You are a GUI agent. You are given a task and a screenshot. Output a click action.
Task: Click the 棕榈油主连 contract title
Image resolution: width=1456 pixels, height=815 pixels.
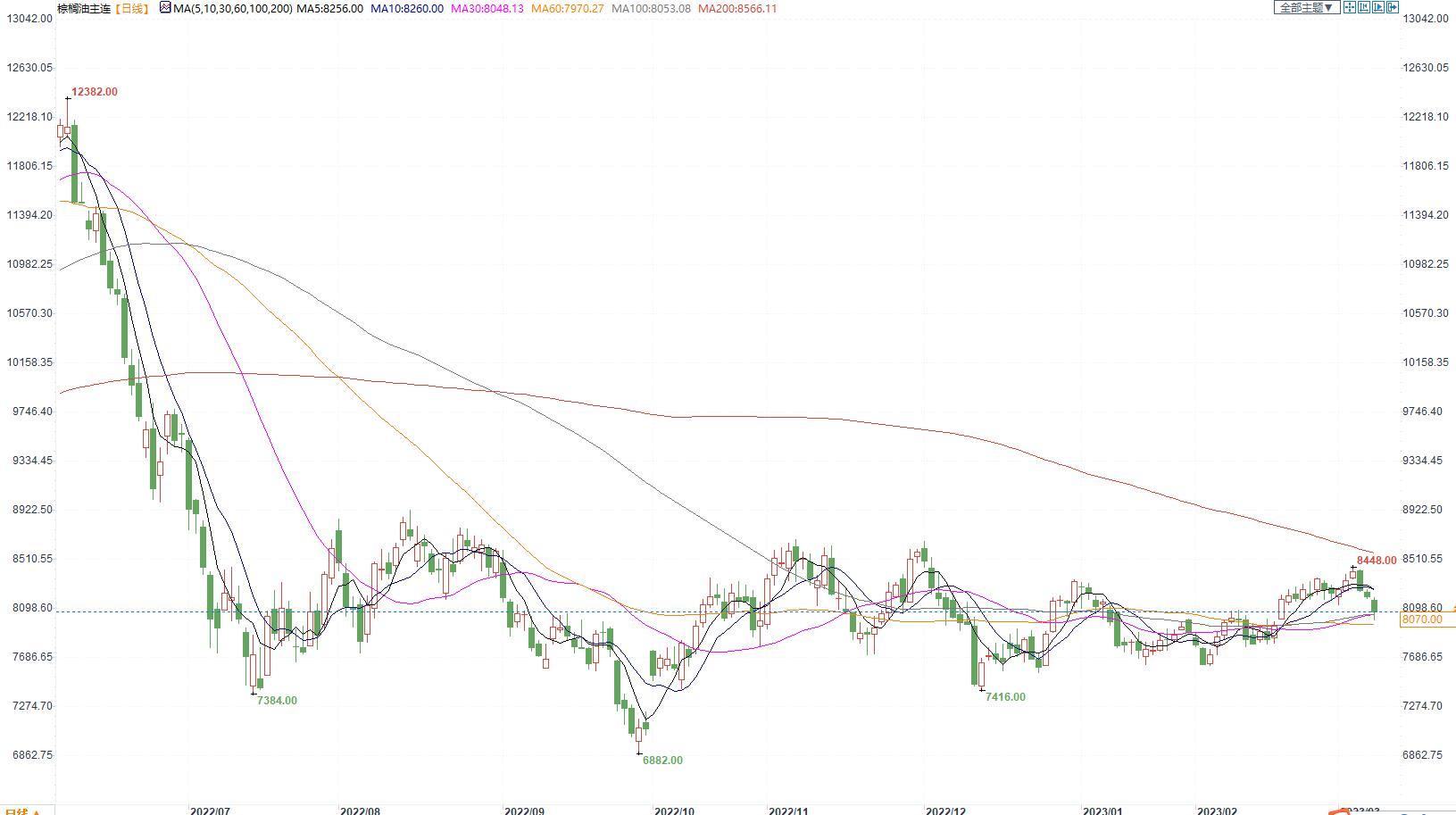86,8
